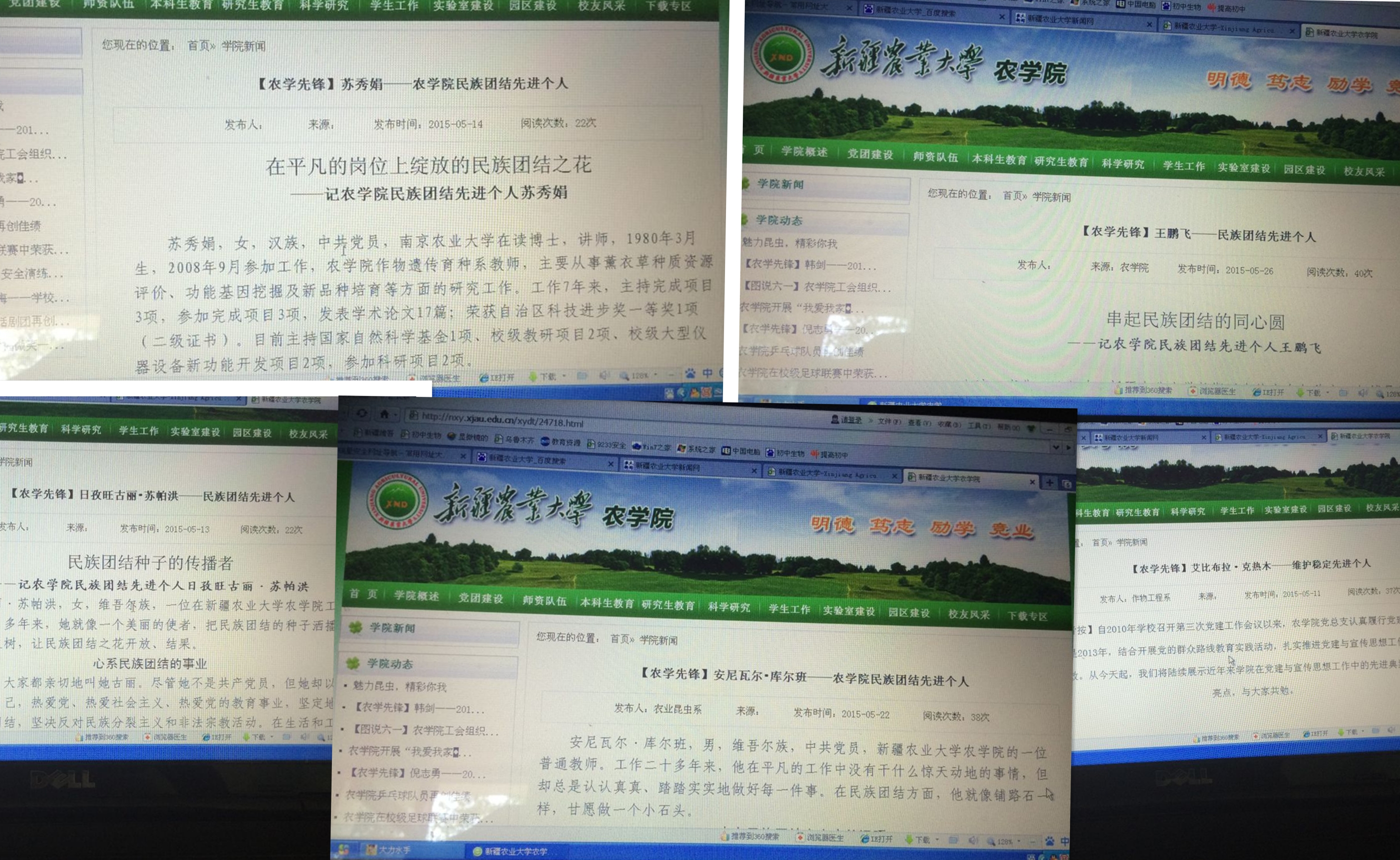Click the new tab plus button in the 安尼瓦尔 browser
This screenshot has width=1400, height=860.
pyautogui.click(x=1049, y=482)
